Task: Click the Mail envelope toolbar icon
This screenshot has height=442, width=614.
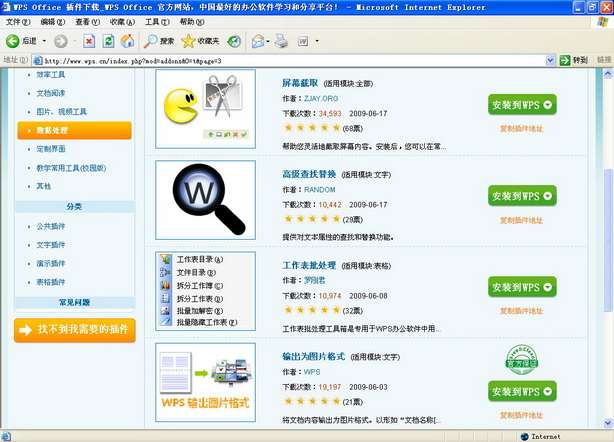Action: pyautogui.click(x=258, y=41)
